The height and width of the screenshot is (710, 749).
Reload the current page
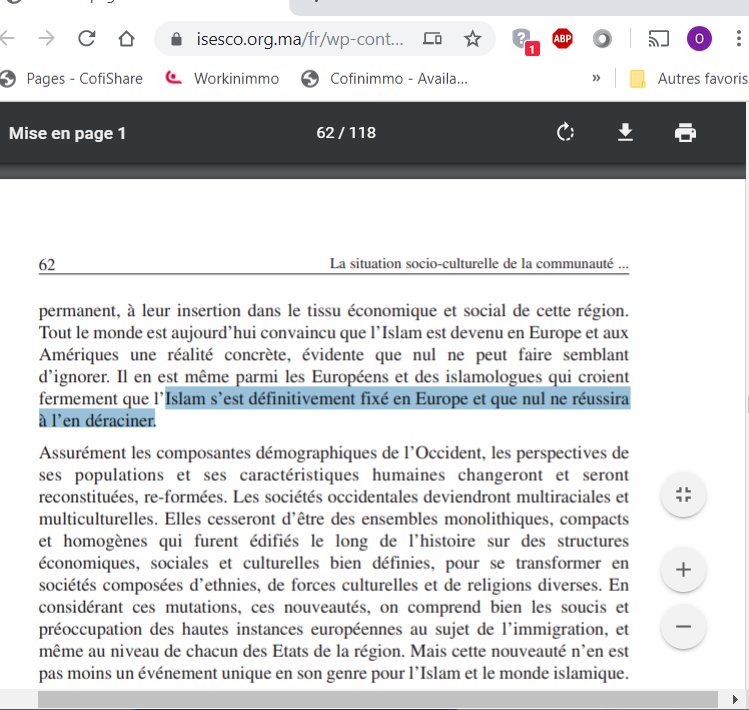click(86, 38)
